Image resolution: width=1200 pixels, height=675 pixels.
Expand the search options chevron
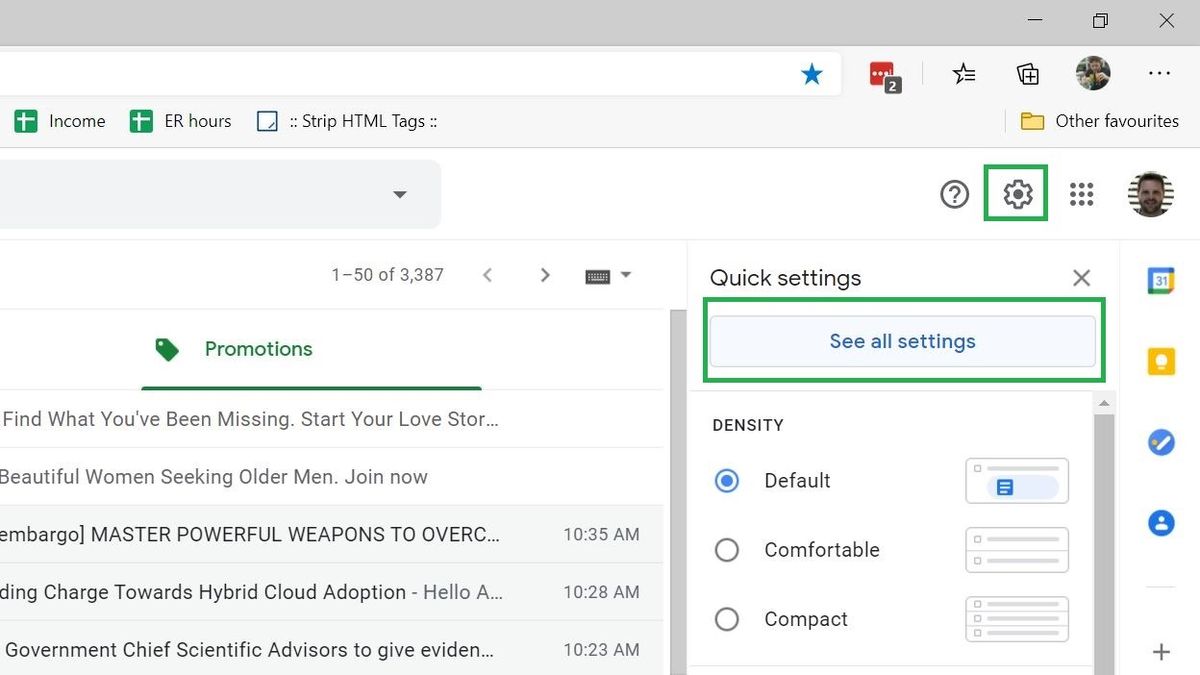click(399, 194)
